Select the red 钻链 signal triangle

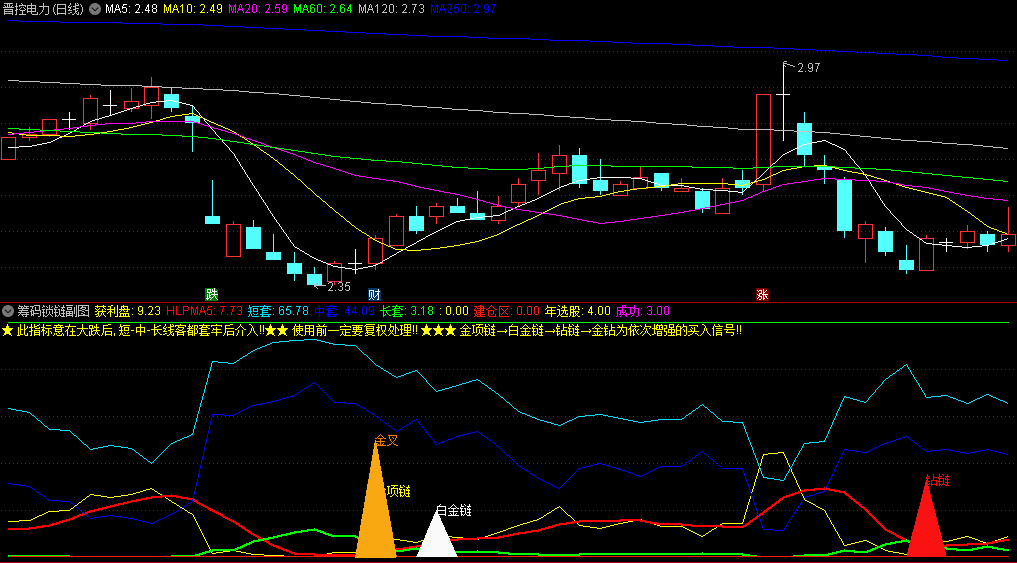(927, 520)
